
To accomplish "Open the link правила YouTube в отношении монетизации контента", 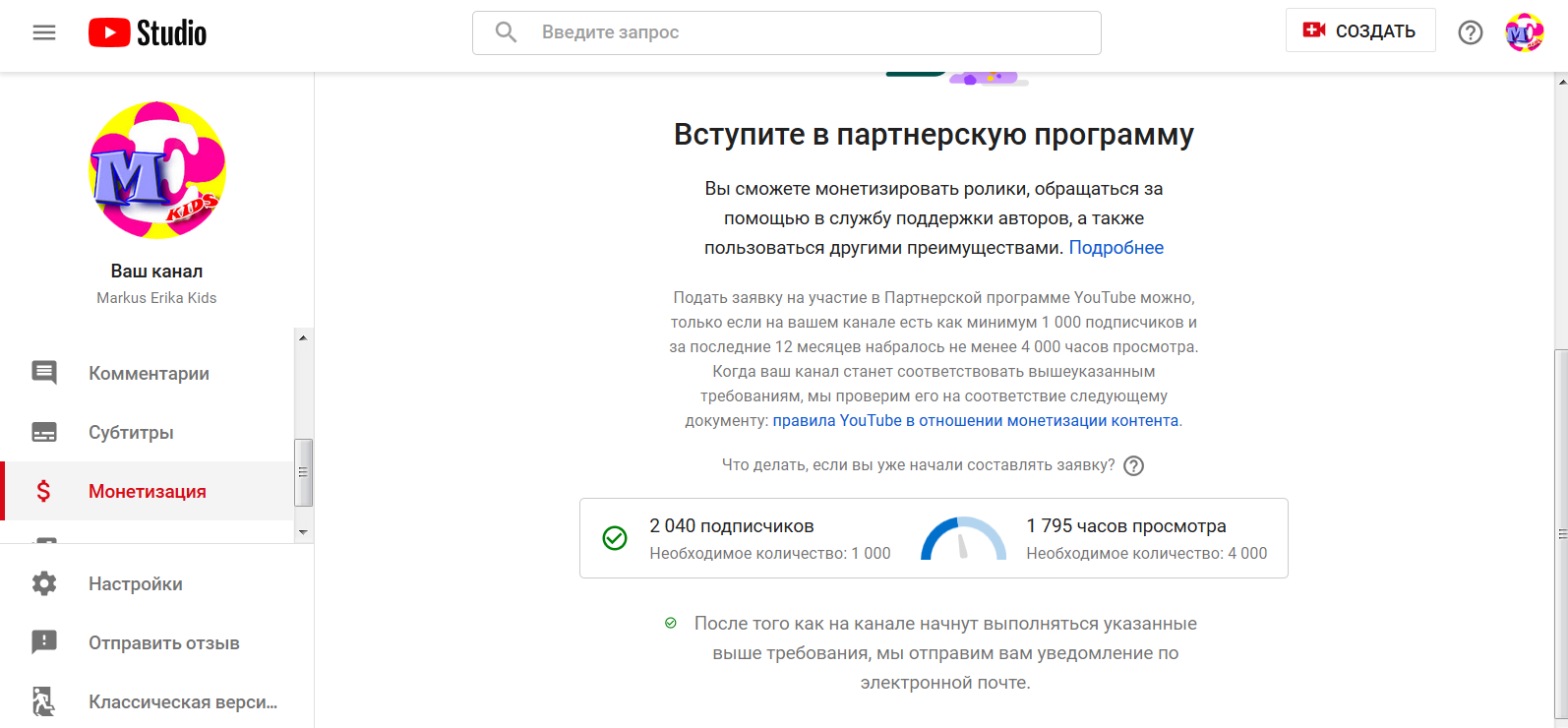I will pos(976,421).
